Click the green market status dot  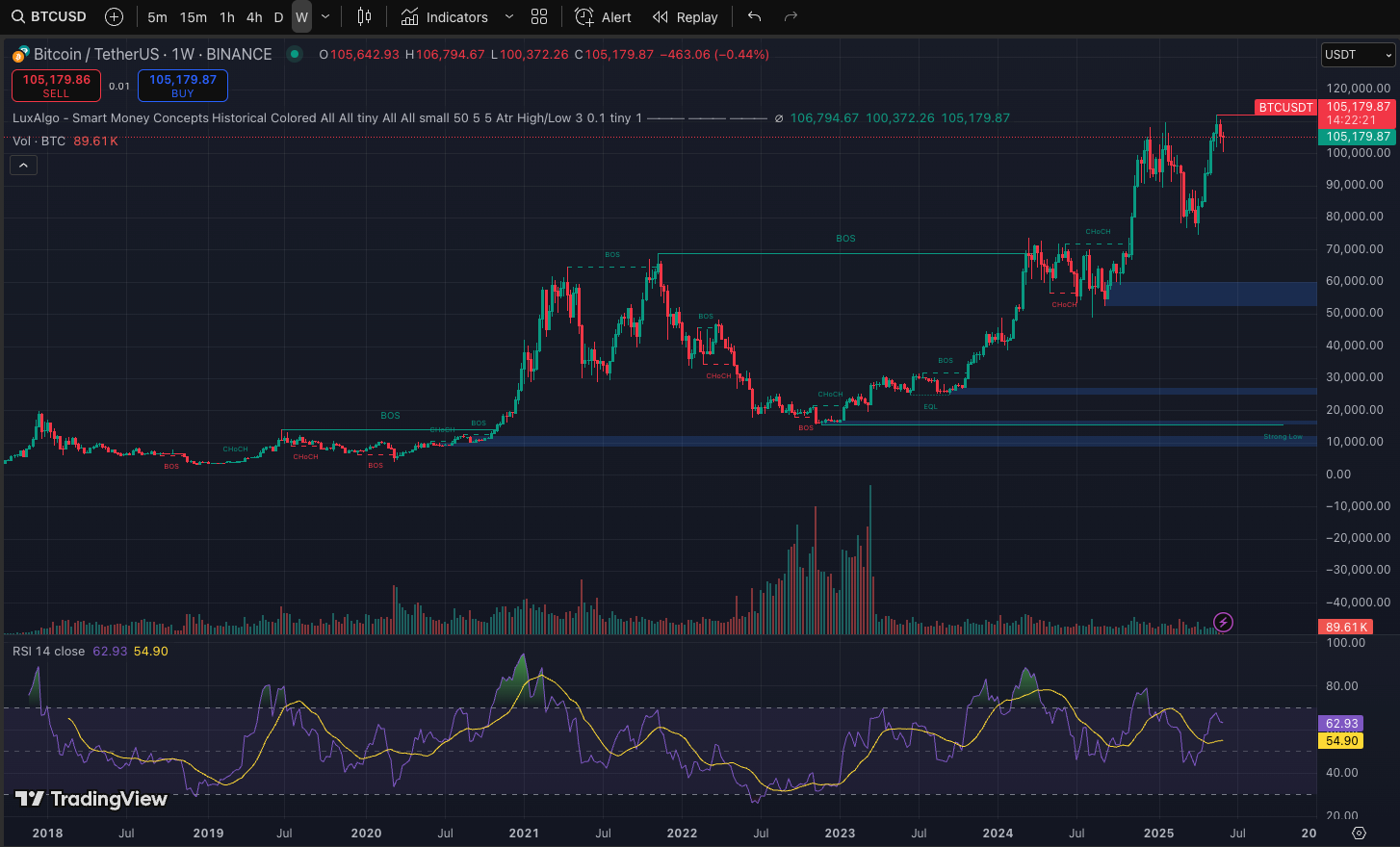click(294, 55)
